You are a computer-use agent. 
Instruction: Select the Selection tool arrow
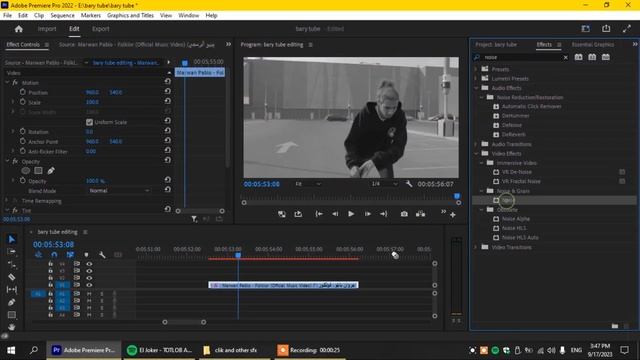pyautogui.click(x=12, y=239)
